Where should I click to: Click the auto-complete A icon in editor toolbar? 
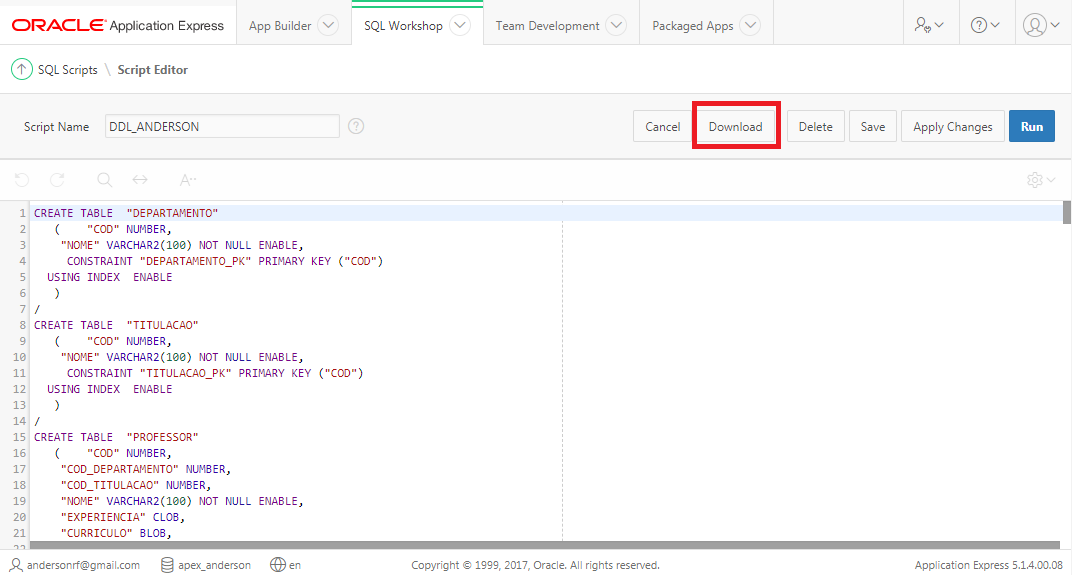click(x=187, y=180)
